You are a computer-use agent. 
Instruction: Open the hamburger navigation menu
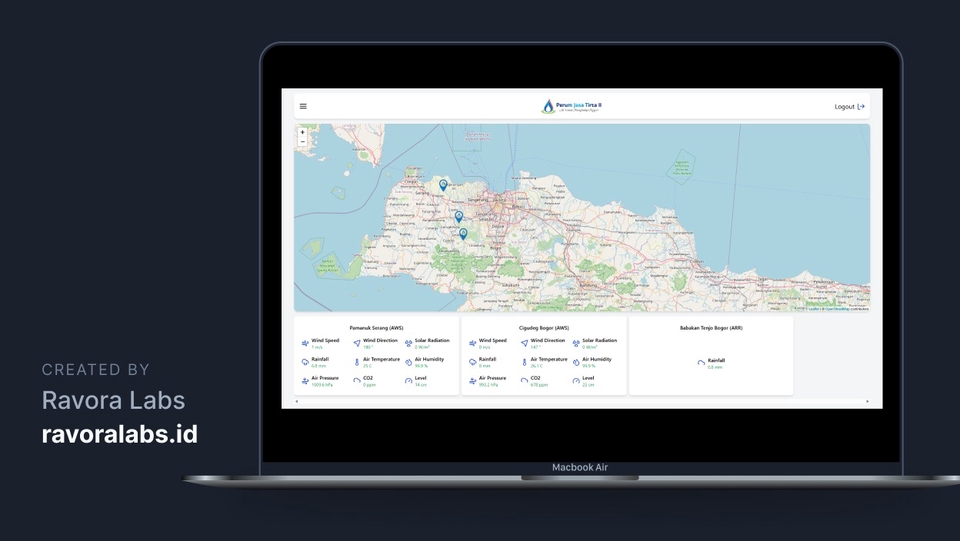pos(303,106)
